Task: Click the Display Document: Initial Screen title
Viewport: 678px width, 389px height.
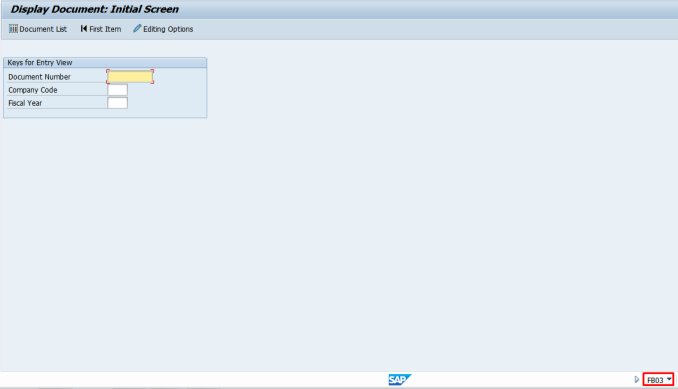Action: 95,9
